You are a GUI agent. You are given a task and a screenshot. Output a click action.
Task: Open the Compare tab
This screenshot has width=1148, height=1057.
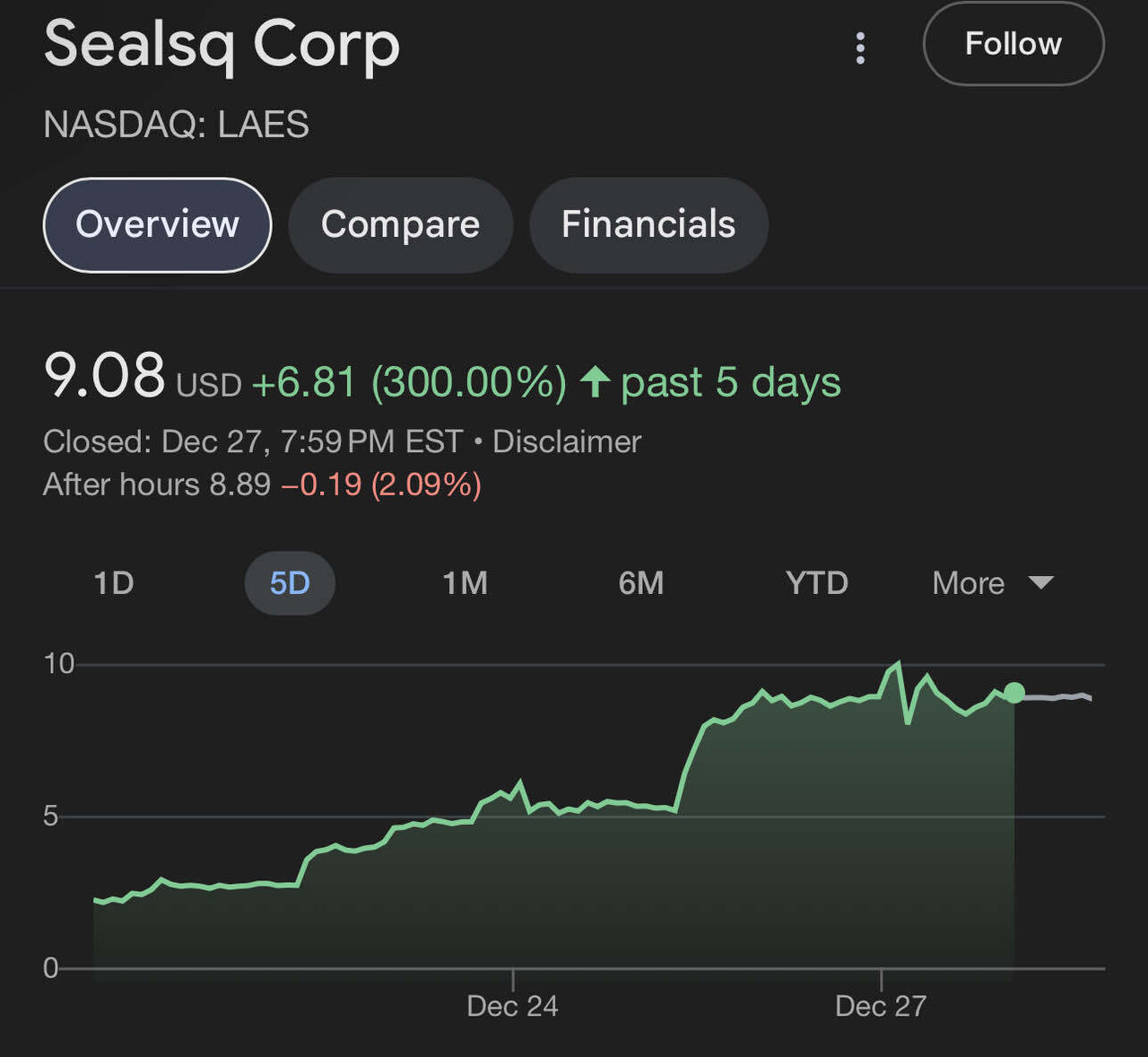coord(400,225)
